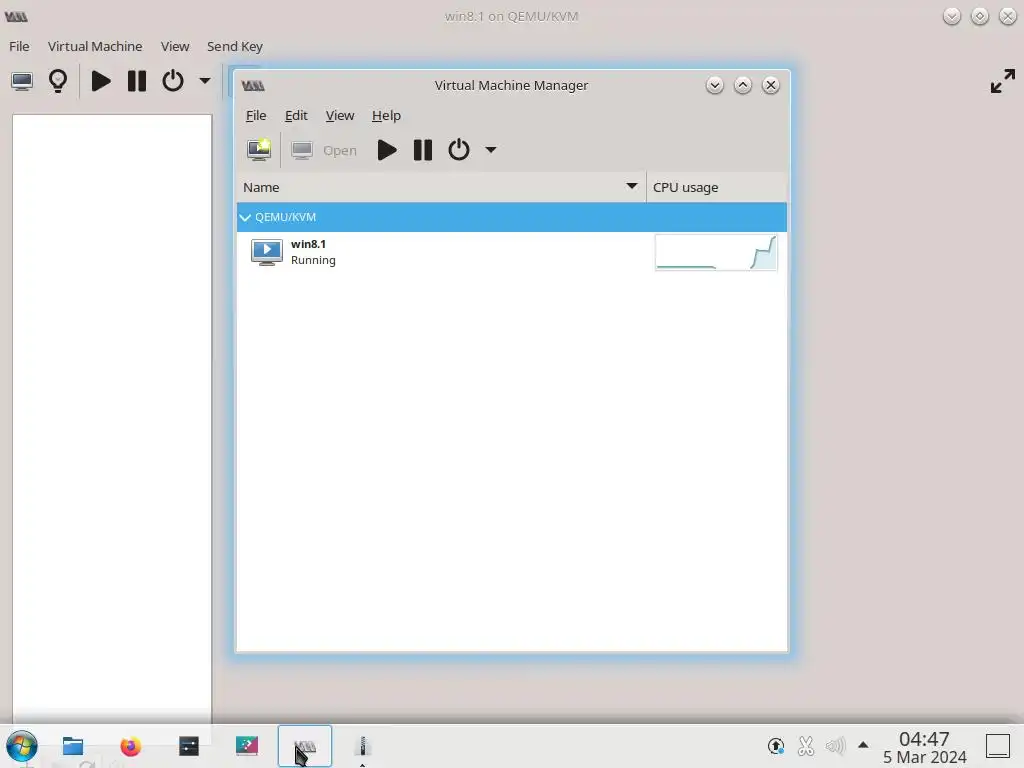Expand the hidden system tray icons arrow
1024x768 pixels.
click(x=863, y=744)
